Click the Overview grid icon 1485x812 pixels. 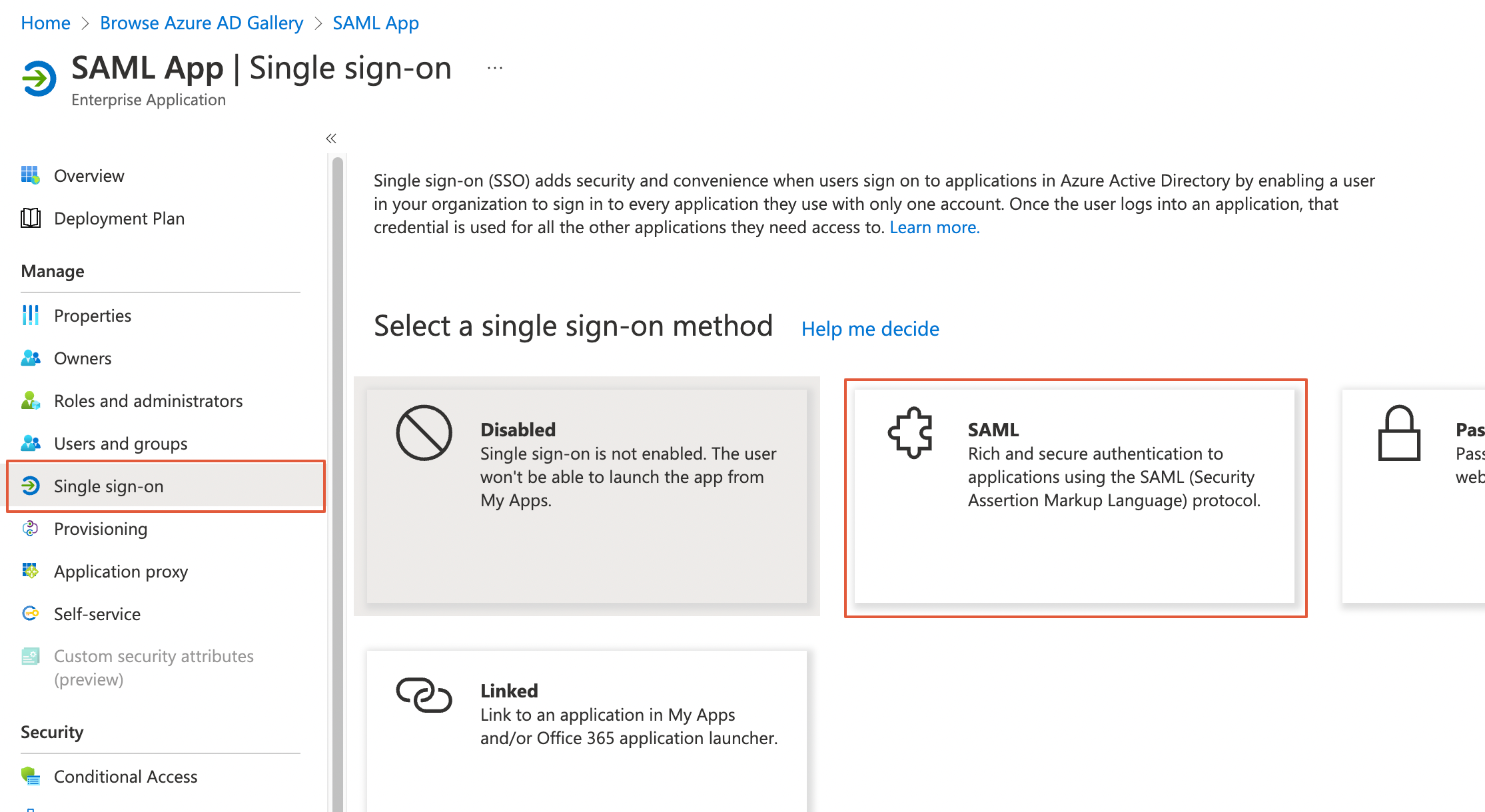(31, 175)
